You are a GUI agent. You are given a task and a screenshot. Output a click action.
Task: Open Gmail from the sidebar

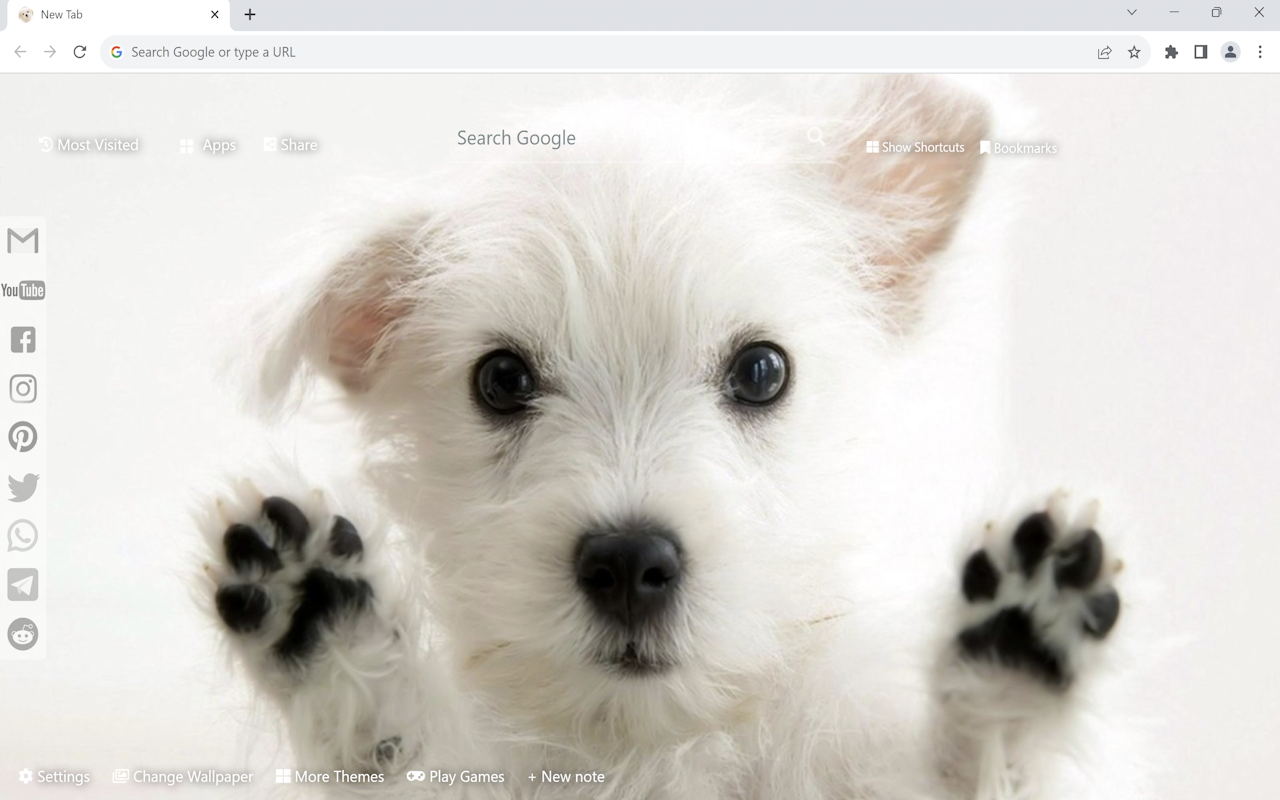point(22,240)
